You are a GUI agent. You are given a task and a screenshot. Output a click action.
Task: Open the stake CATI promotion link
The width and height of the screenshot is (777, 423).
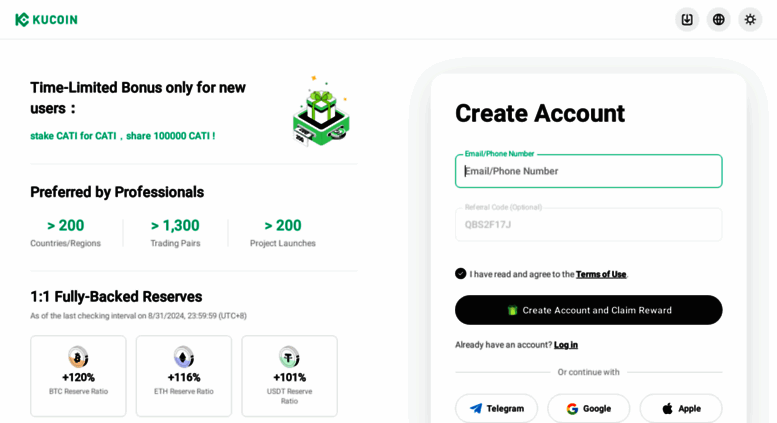[123, 136]
